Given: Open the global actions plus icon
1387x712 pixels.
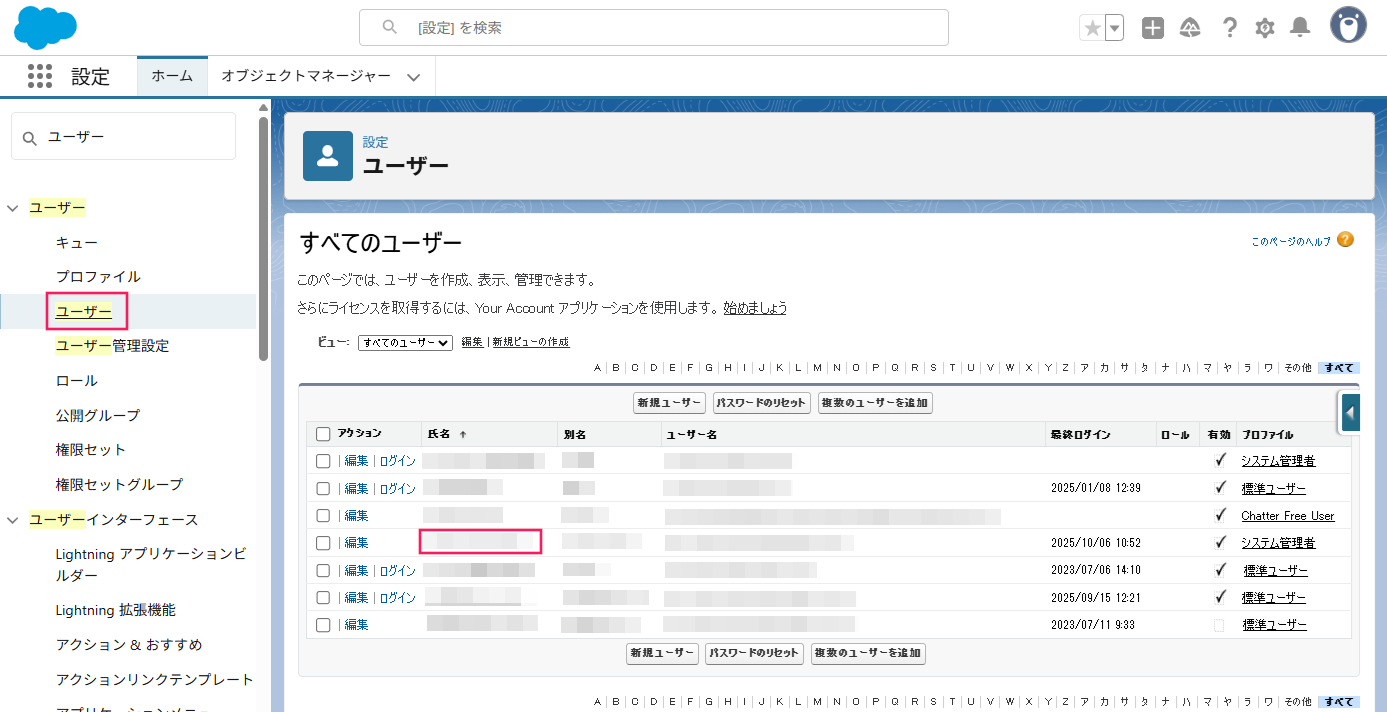Looking at the screenshot, I should [1153, 28].
